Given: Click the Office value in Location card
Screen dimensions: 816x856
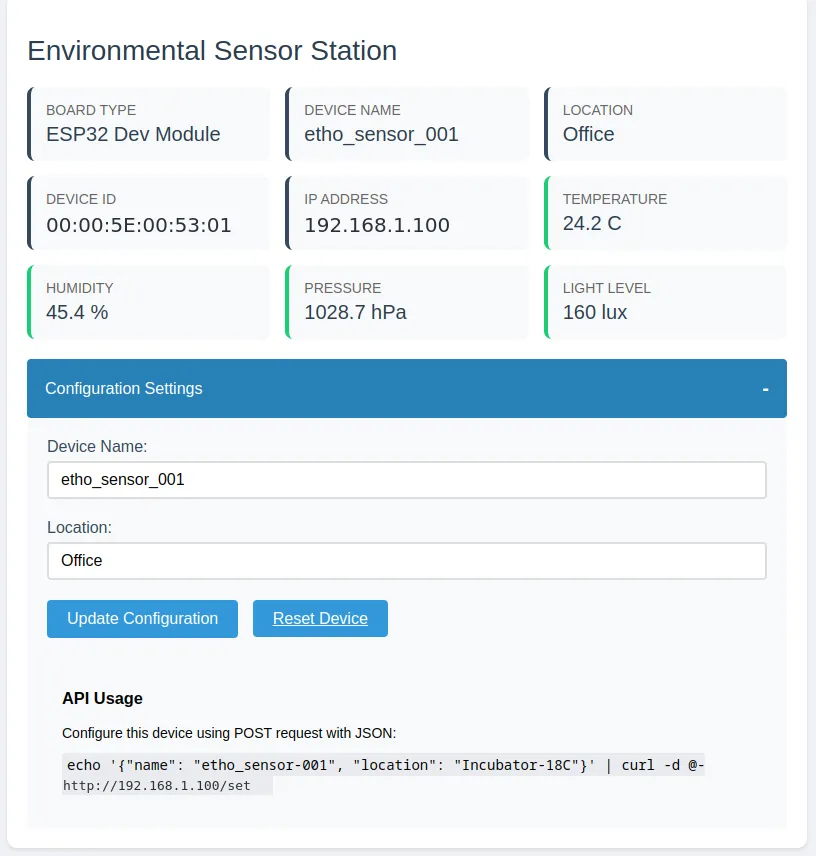Looking at the screenshot, I should (588, 134).
